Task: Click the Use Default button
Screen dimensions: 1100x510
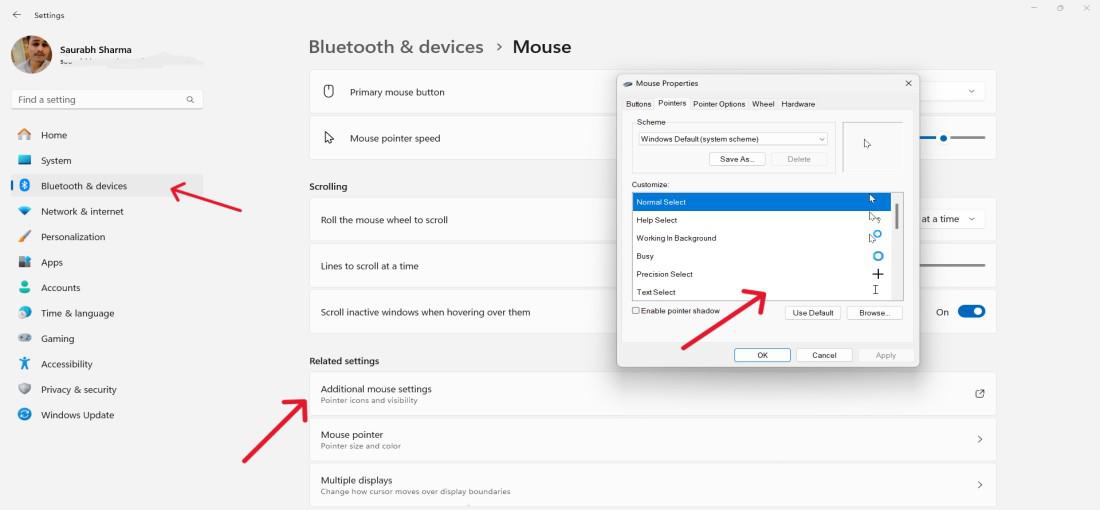Action: (812, 313)
